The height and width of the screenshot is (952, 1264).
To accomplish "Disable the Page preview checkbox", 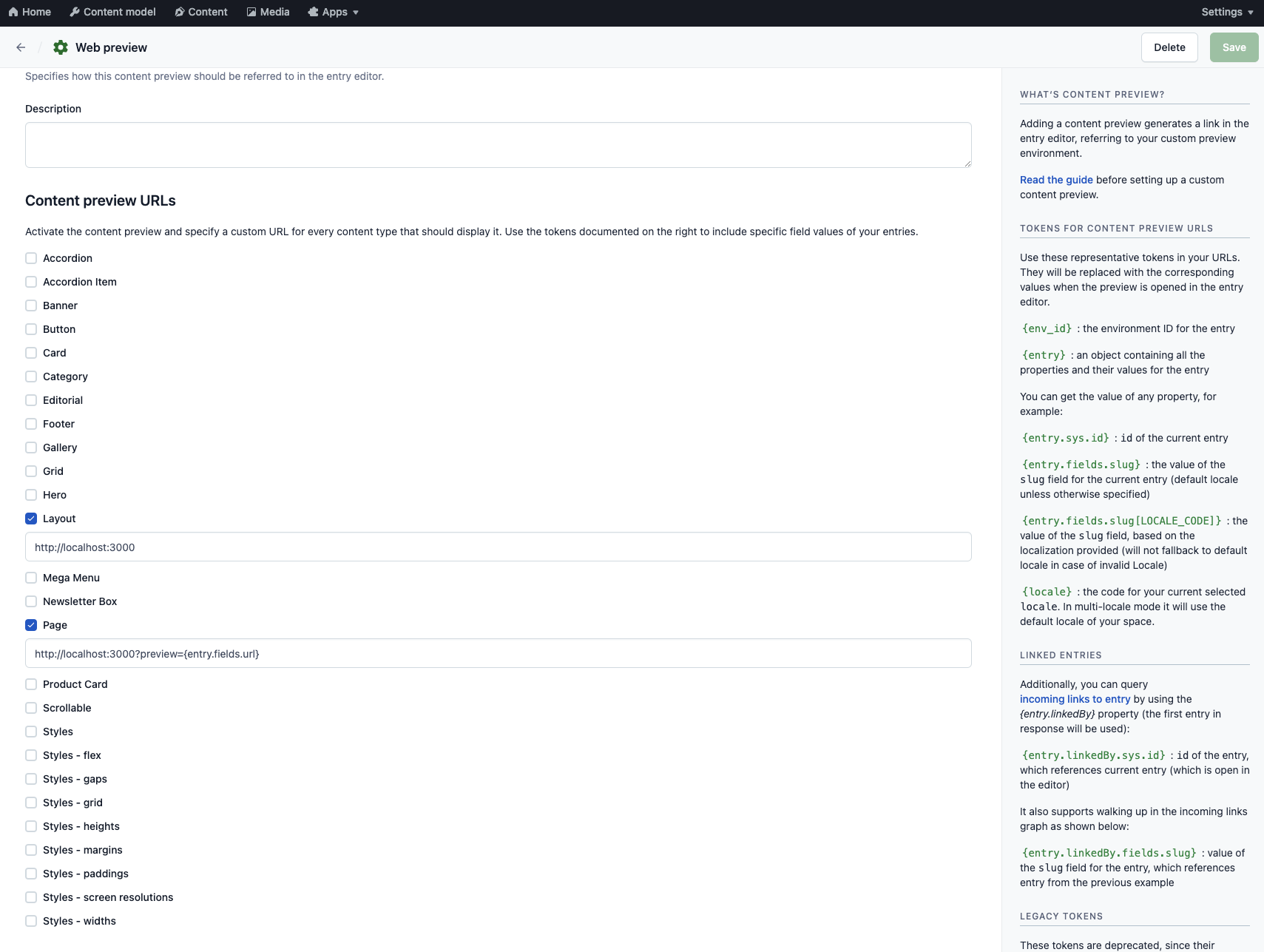I will (x=30, y=624).
